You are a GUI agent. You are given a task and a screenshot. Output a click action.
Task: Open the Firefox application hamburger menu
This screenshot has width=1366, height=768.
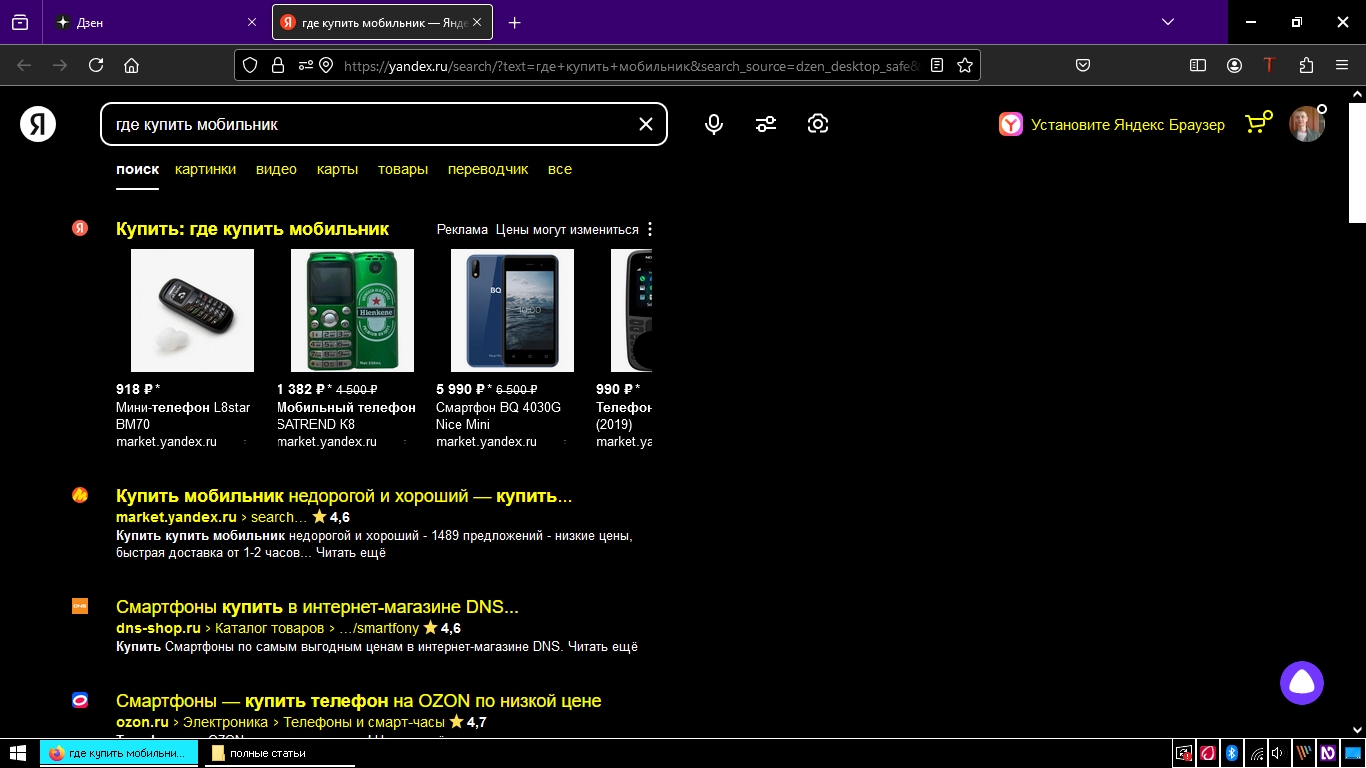click(x=1342, y=65)
